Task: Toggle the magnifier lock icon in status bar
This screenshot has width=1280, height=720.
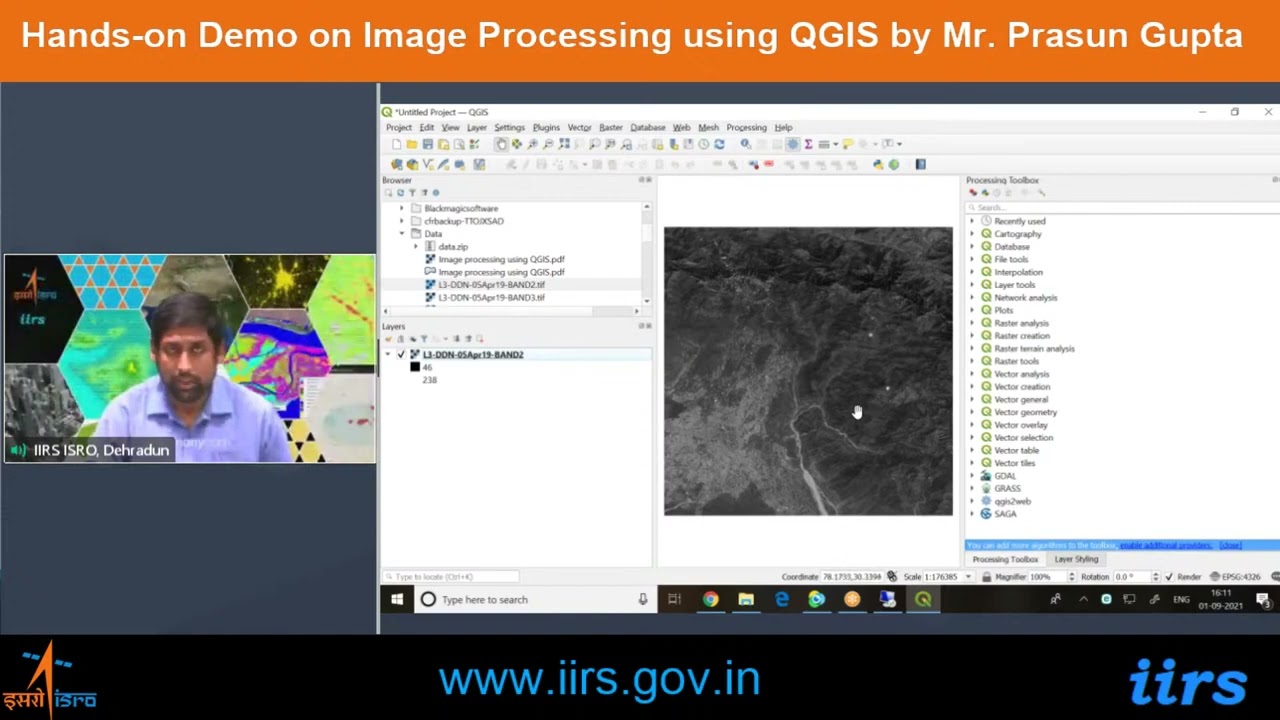Action: coord(986,577)
